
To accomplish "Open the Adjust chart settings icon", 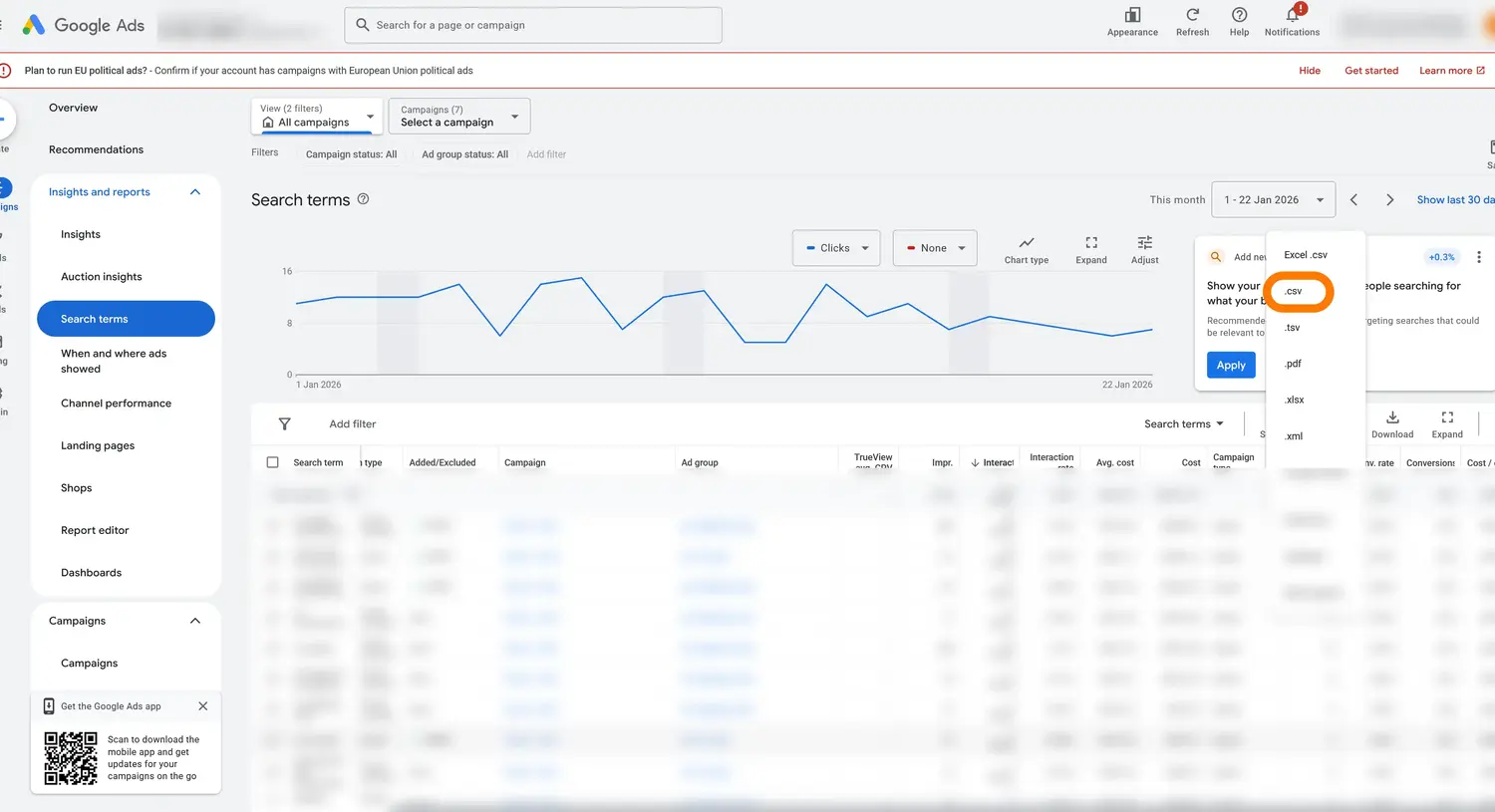I will coord(1143,248).
